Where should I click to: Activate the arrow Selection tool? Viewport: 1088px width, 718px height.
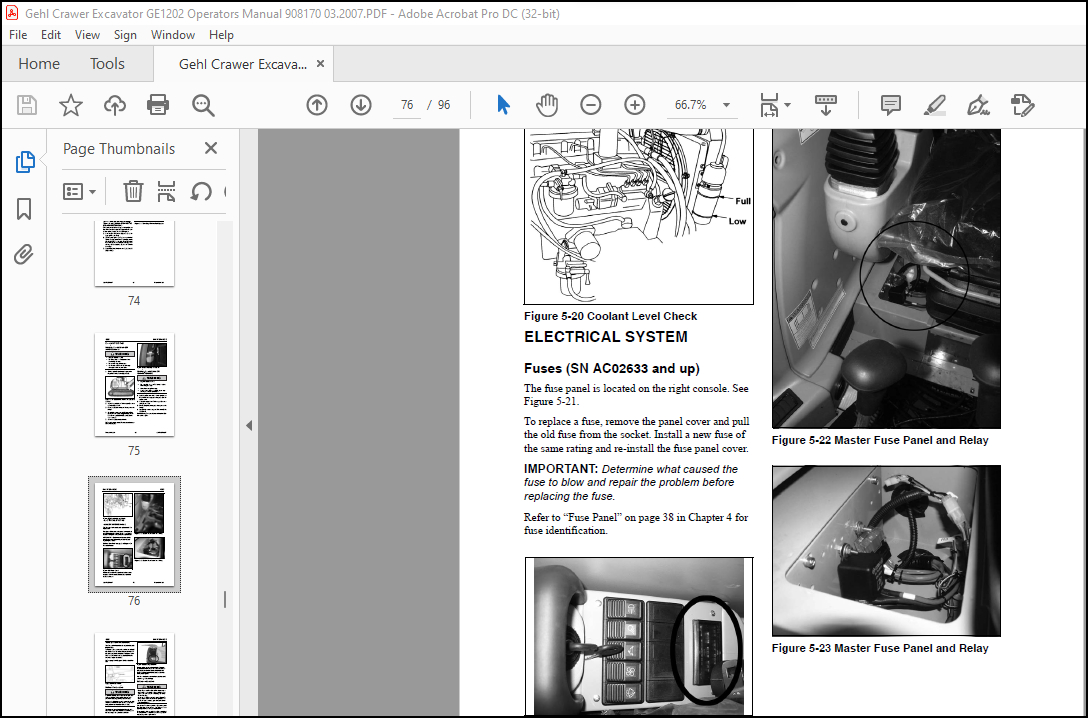pos(504,105)
